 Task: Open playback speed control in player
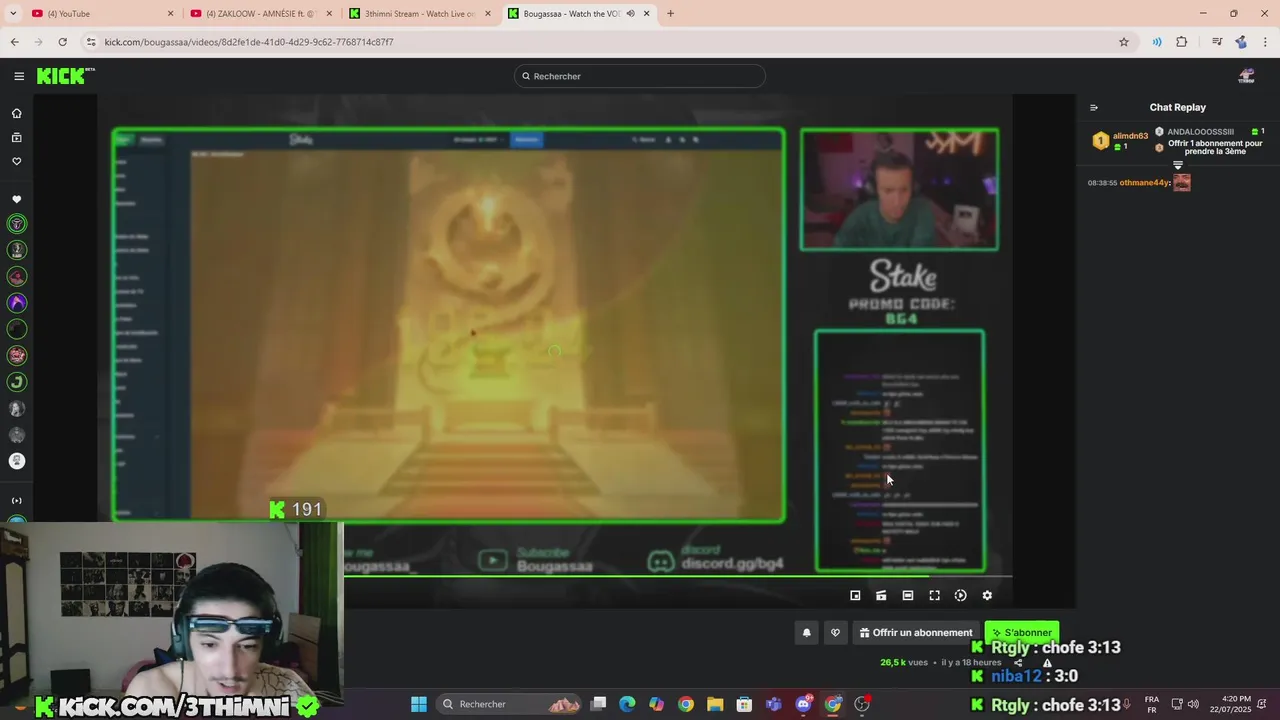click(960, 595)
